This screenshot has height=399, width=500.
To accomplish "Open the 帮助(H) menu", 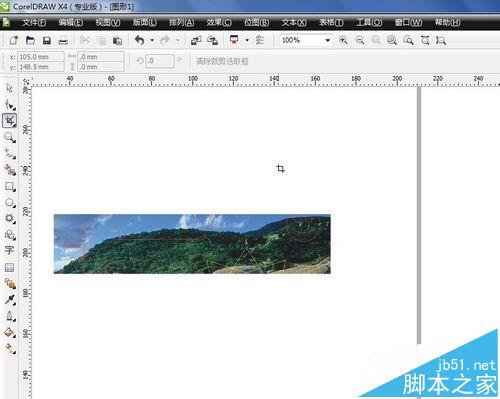I will [x=448, y=23].
